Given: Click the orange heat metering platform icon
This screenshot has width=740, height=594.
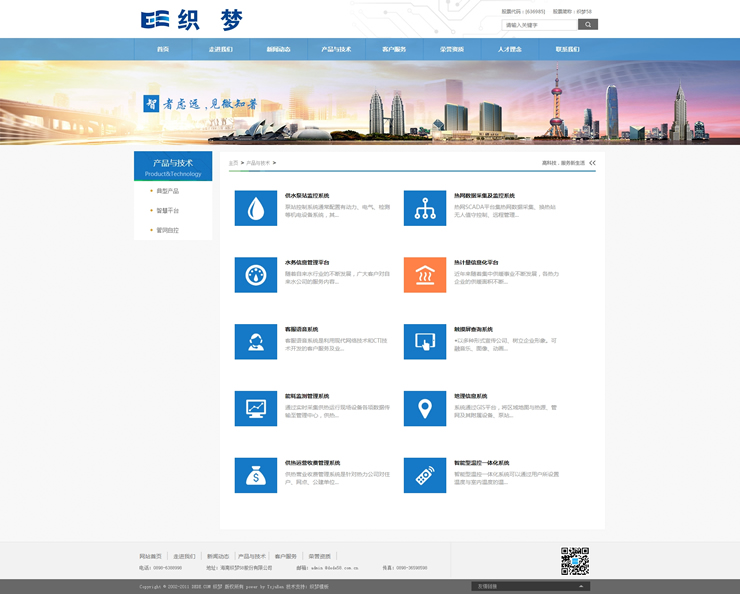Looking at the screenshot, I should [x=425, y=275].
